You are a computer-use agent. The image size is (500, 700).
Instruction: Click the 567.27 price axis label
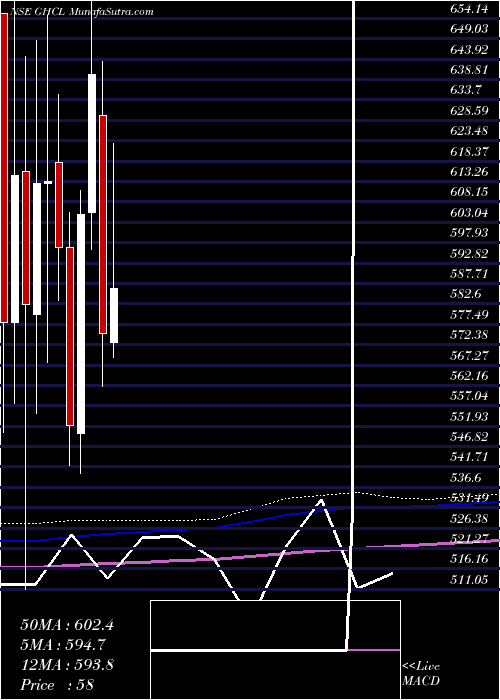[470, 356]
